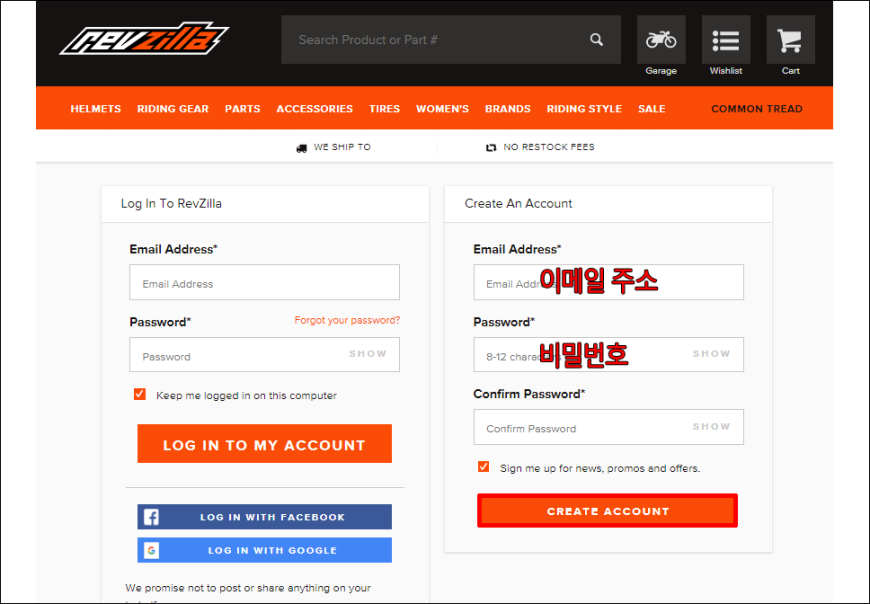Open the Women's menu
The image size is (870, 604).
pos(442,109)
